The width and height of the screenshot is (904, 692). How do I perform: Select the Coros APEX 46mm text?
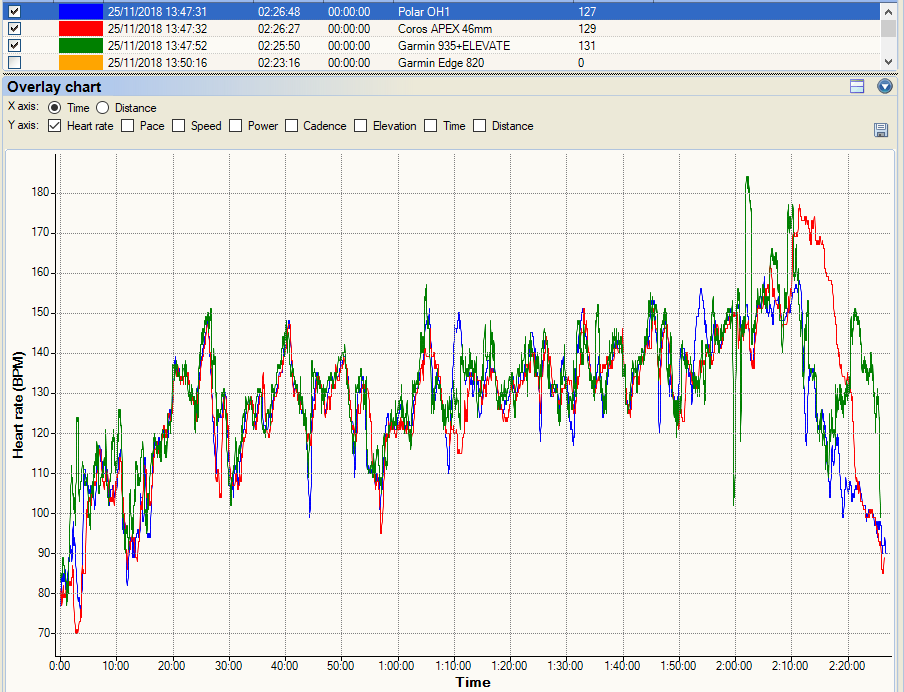pyautogui.click(x=445, y=28)
